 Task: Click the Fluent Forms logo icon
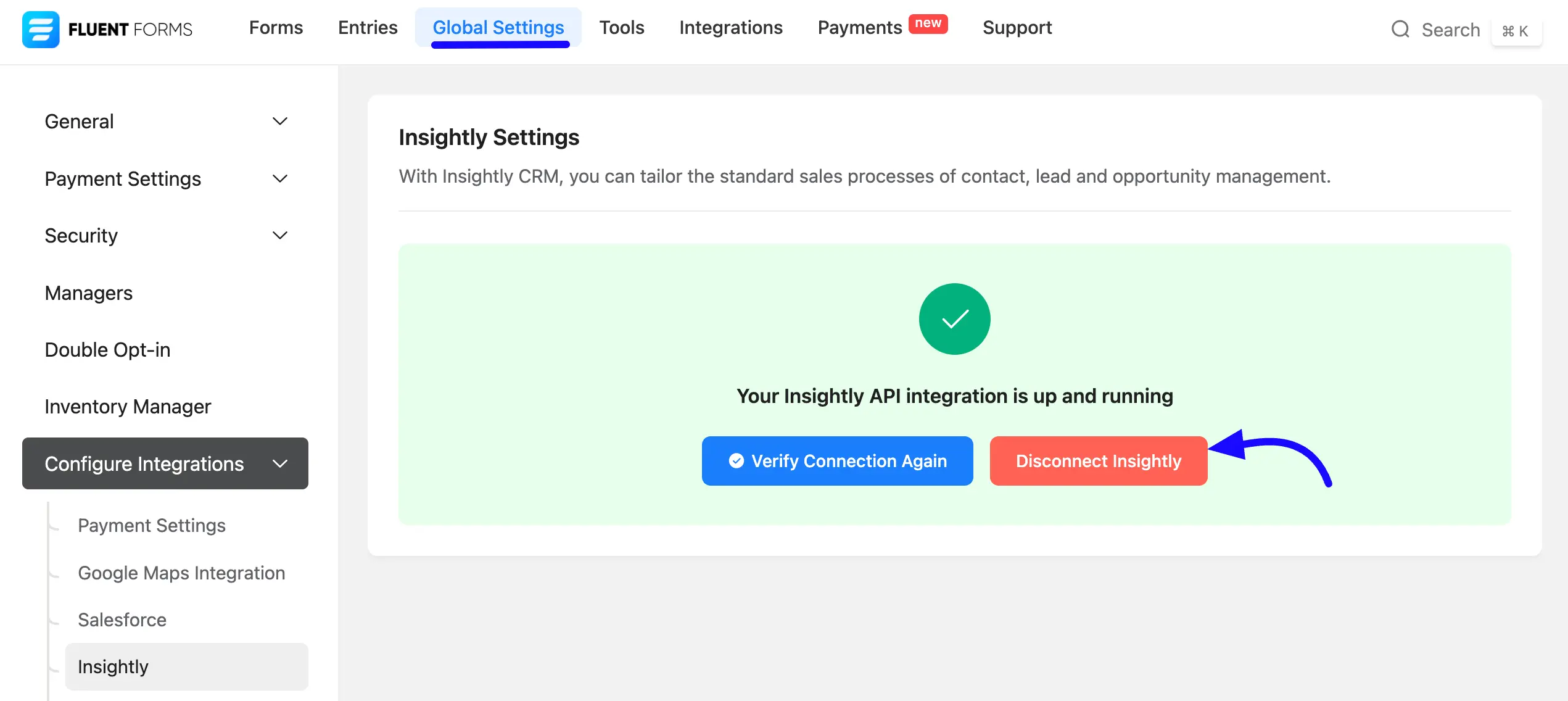tap(41, 29)
